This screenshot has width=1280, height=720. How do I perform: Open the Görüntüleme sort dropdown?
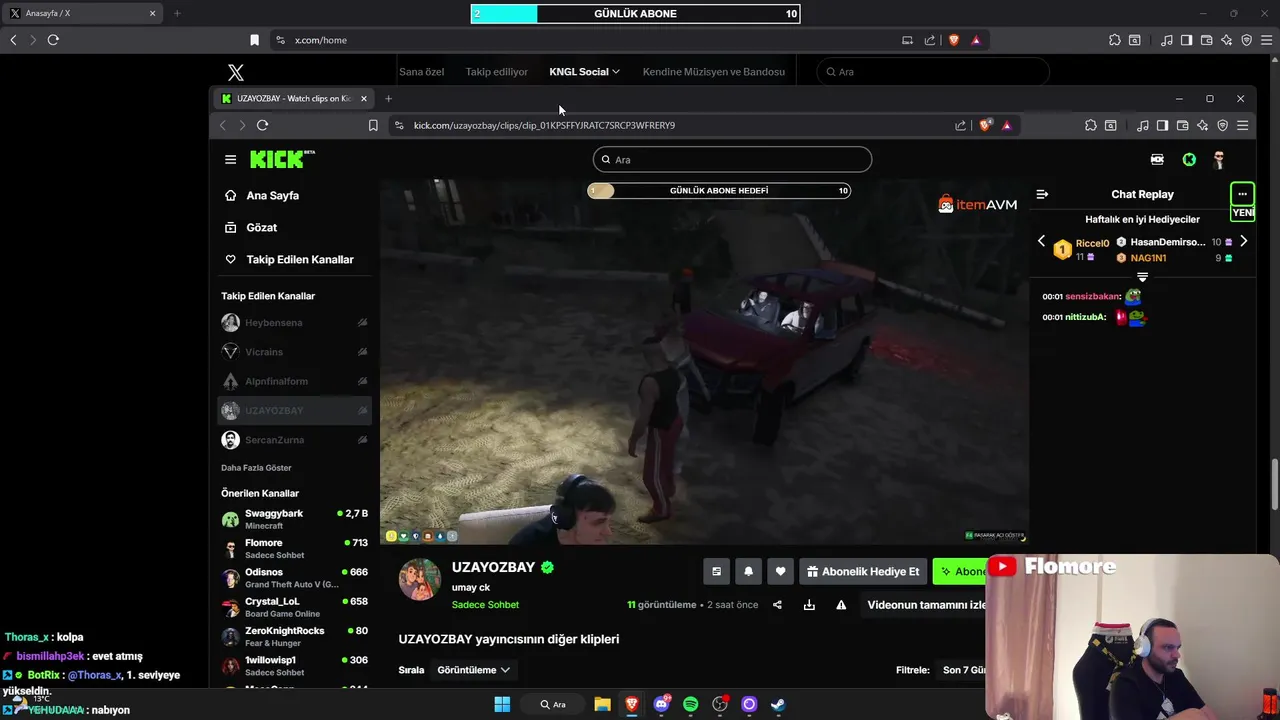click(x=474, y=670)
